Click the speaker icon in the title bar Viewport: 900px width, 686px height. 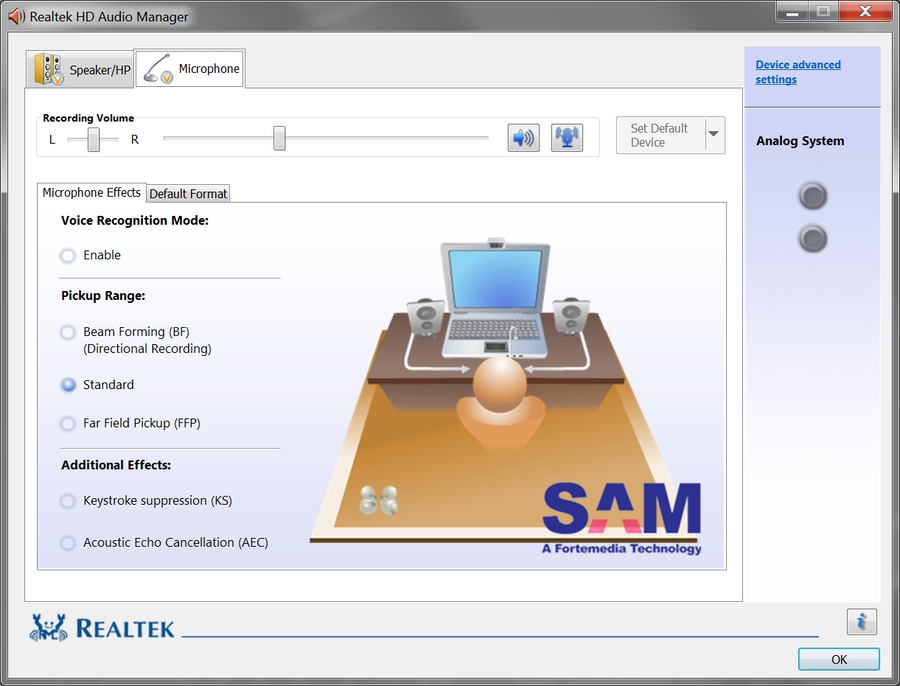point(16,16)
